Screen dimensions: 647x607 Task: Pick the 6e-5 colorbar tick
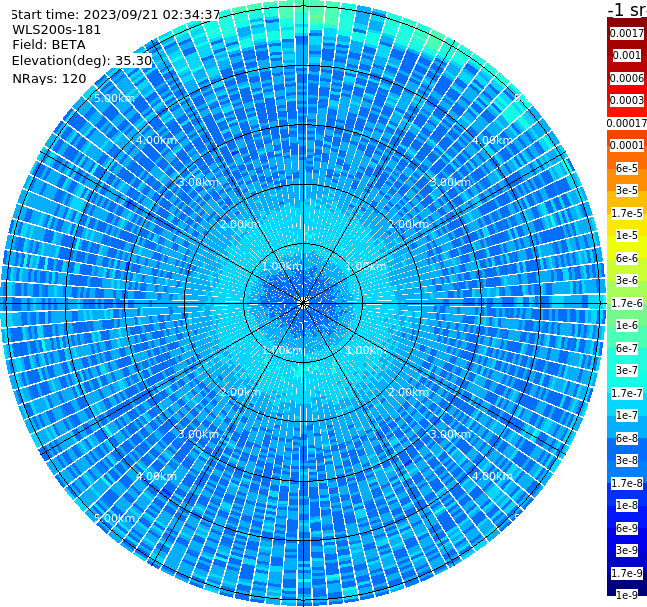627,168
